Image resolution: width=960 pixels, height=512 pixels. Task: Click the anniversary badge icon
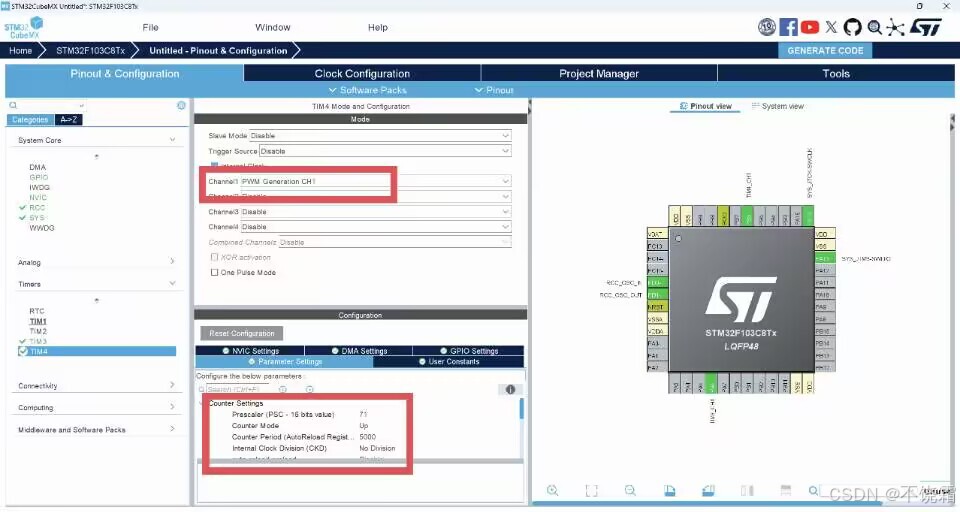767,27
